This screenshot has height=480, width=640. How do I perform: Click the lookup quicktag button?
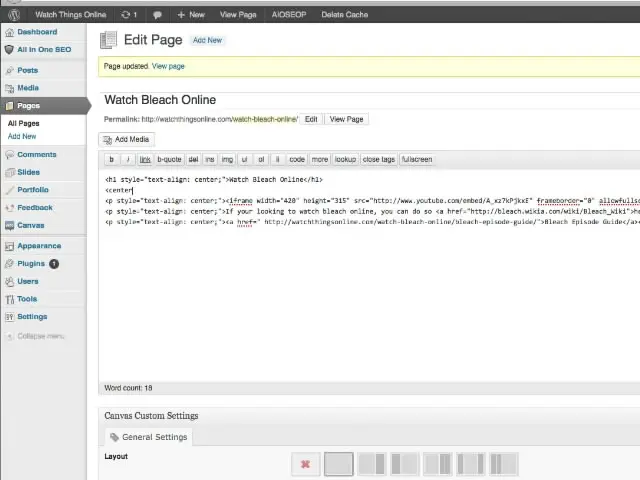click(x=345, y=160)
